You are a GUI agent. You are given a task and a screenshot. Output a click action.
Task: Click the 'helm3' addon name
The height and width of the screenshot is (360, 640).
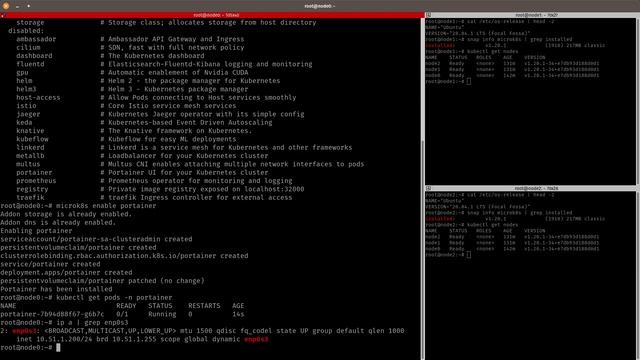tap(26, 89)
